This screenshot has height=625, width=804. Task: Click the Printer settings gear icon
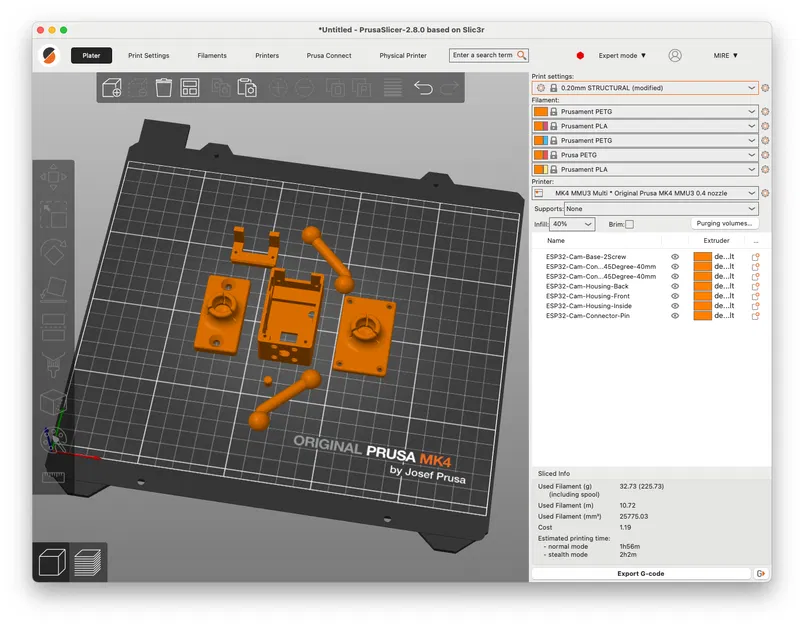pyautogui.click(x=765, y=193)
